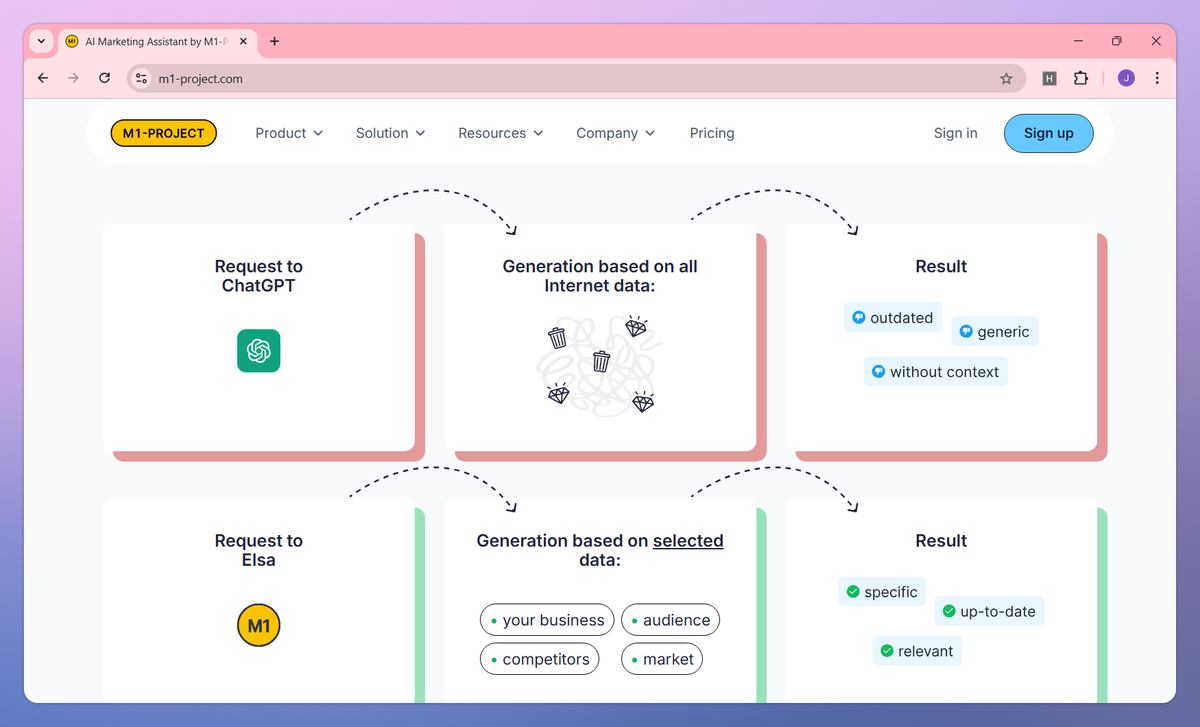Minimize the browser window
The image size is (1200, 727).
pos(1079,41)
